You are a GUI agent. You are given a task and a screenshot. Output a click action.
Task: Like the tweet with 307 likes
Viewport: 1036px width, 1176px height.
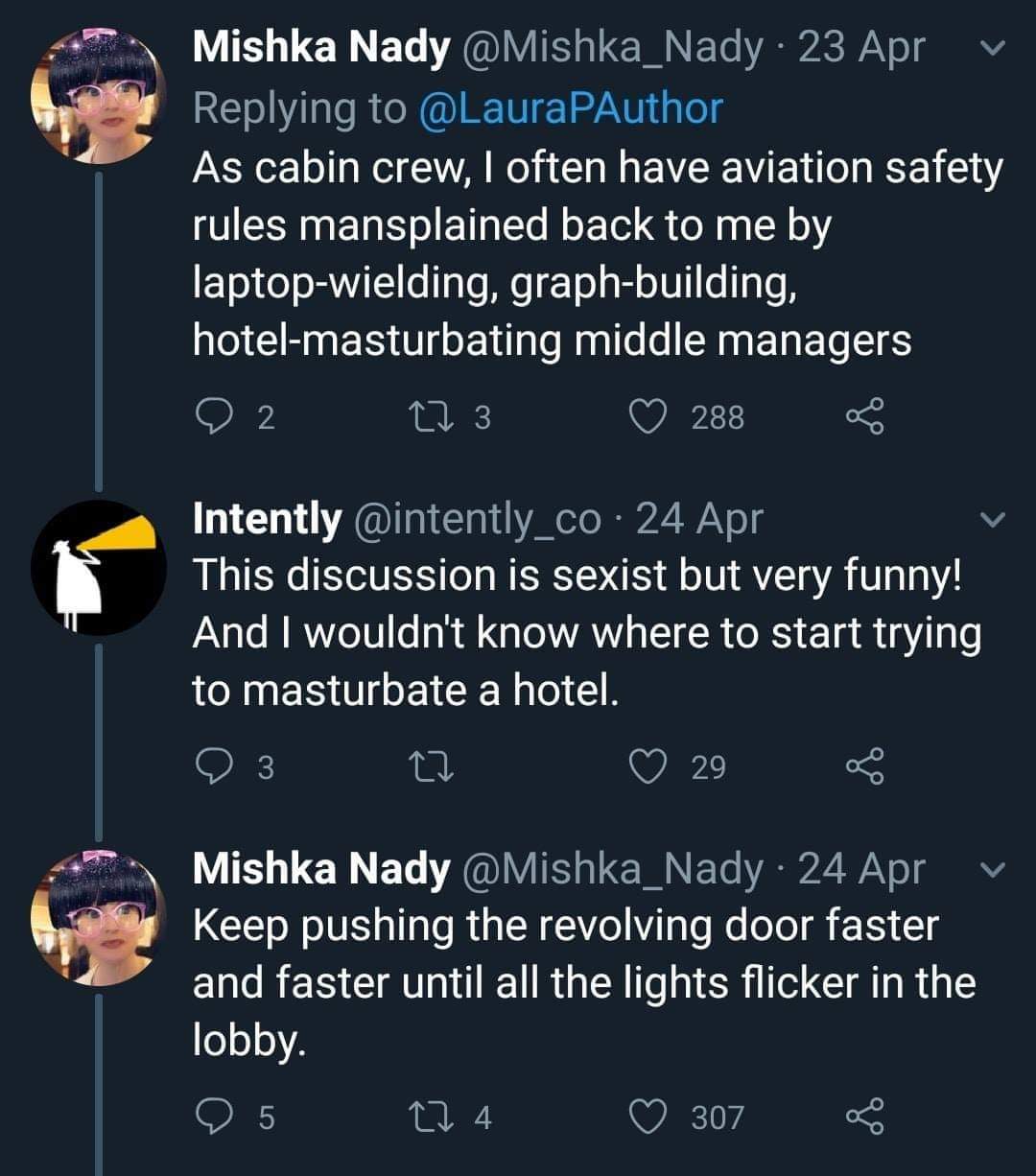click(649, 1117)
